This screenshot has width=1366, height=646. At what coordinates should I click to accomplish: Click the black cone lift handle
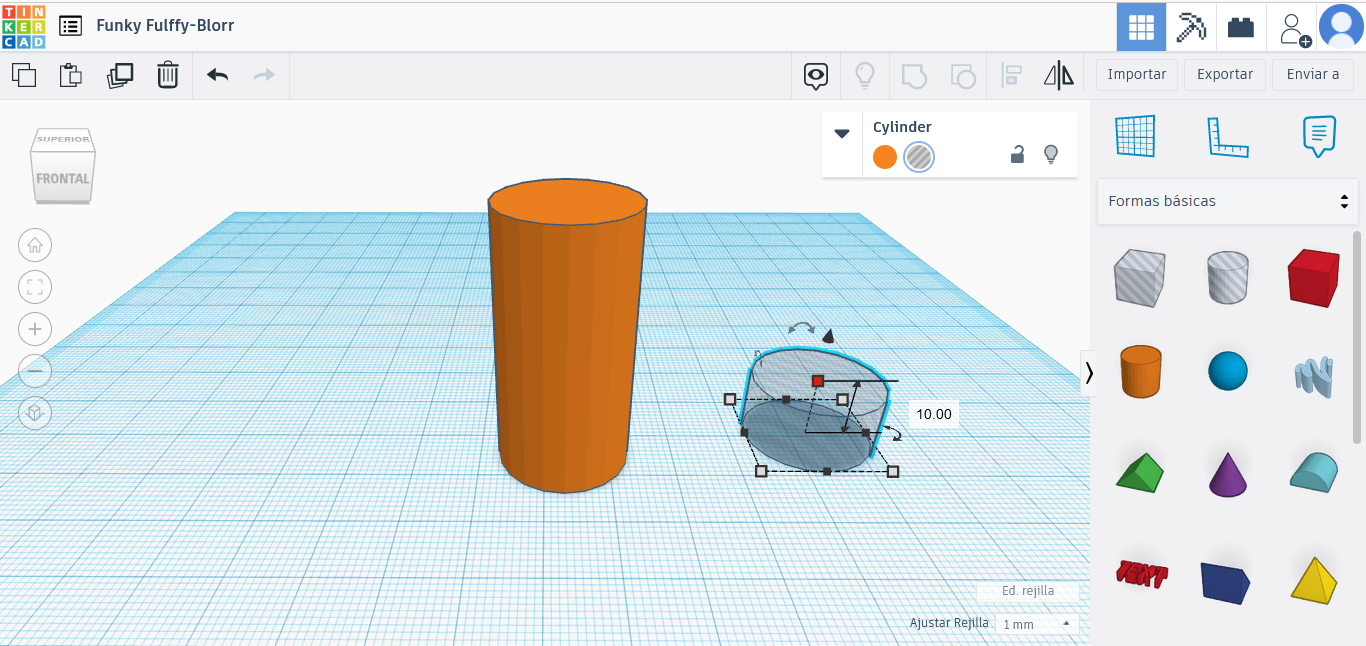pyautogui.click(x=828, y=334)
